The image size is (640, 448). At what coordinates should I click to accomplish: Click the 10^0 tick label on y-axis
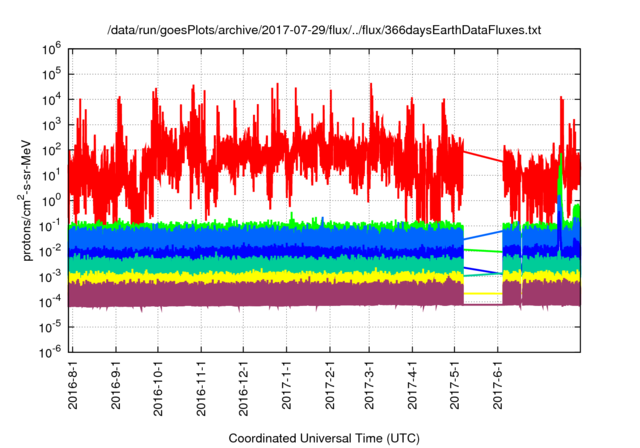52,199
